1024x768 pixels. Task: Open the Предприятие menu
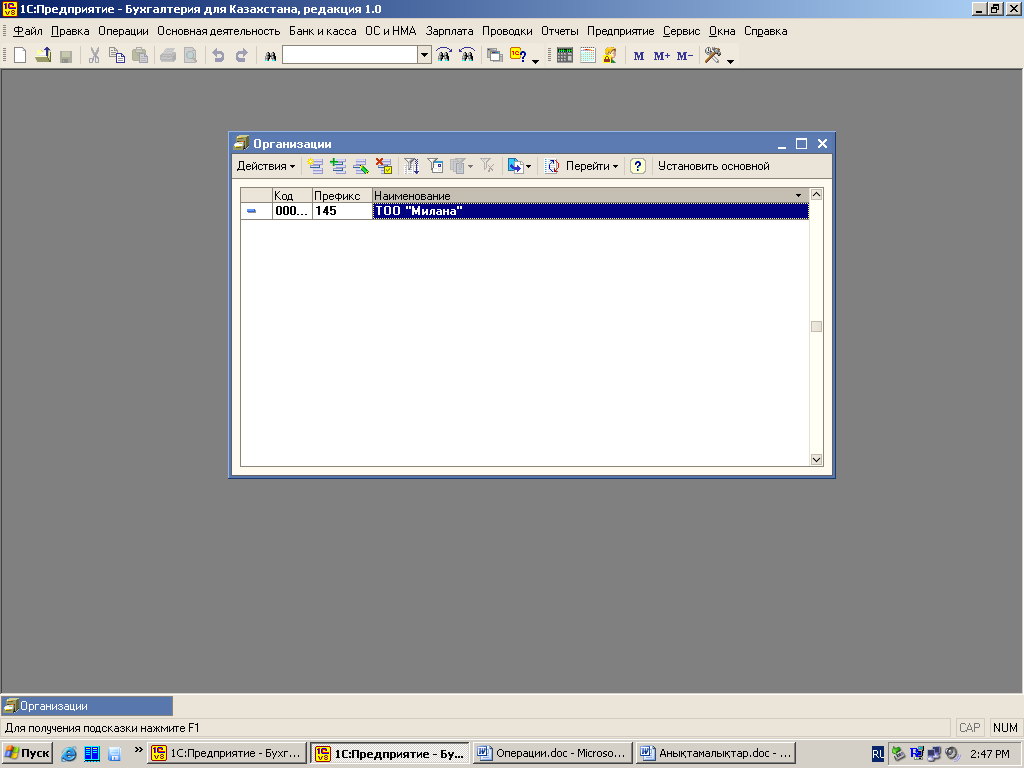[x=620, y=31]
